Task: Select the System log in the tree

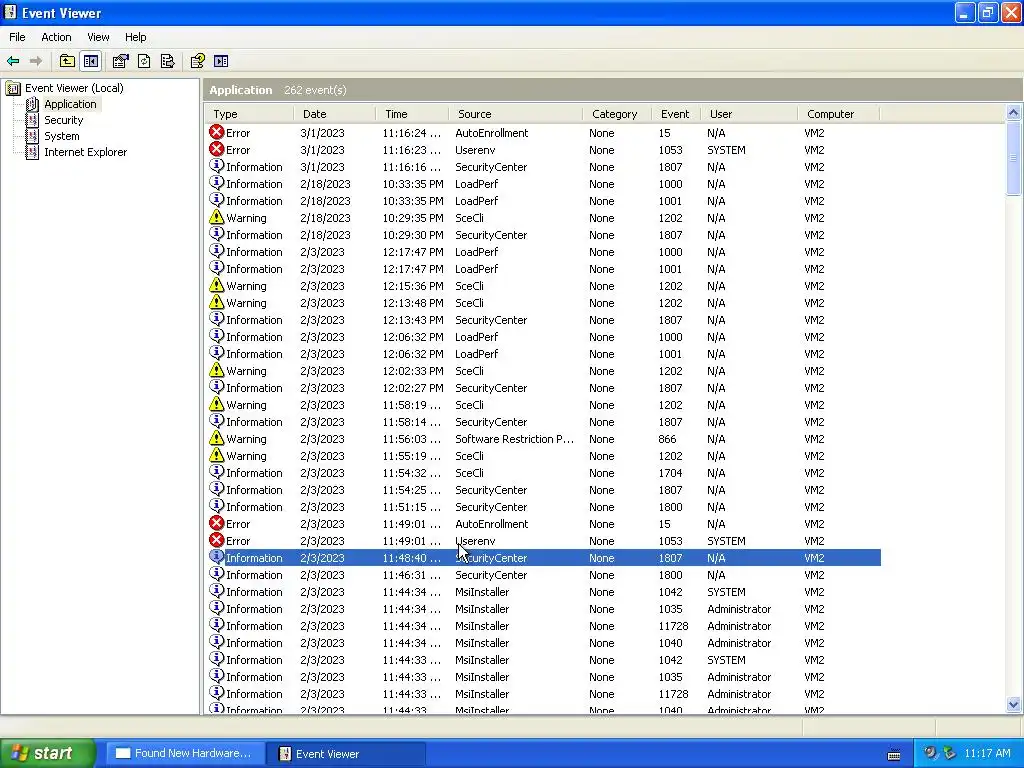Action: (61, 136)
